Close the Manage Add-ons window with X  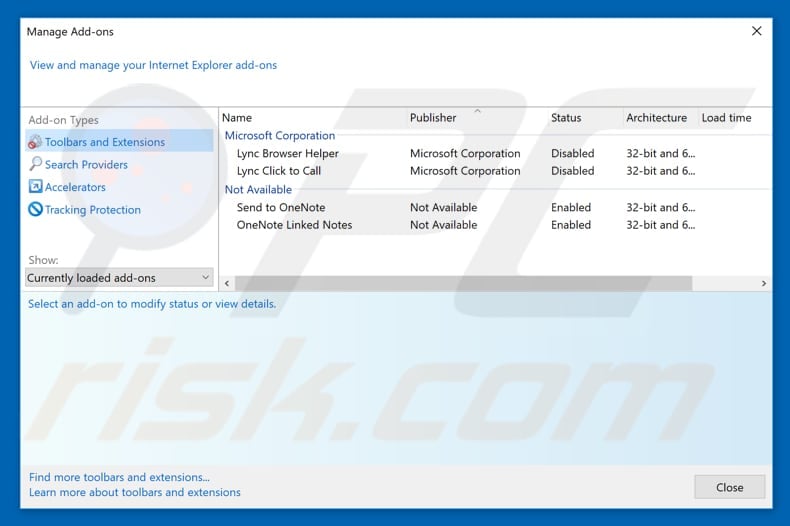(756, 31)
